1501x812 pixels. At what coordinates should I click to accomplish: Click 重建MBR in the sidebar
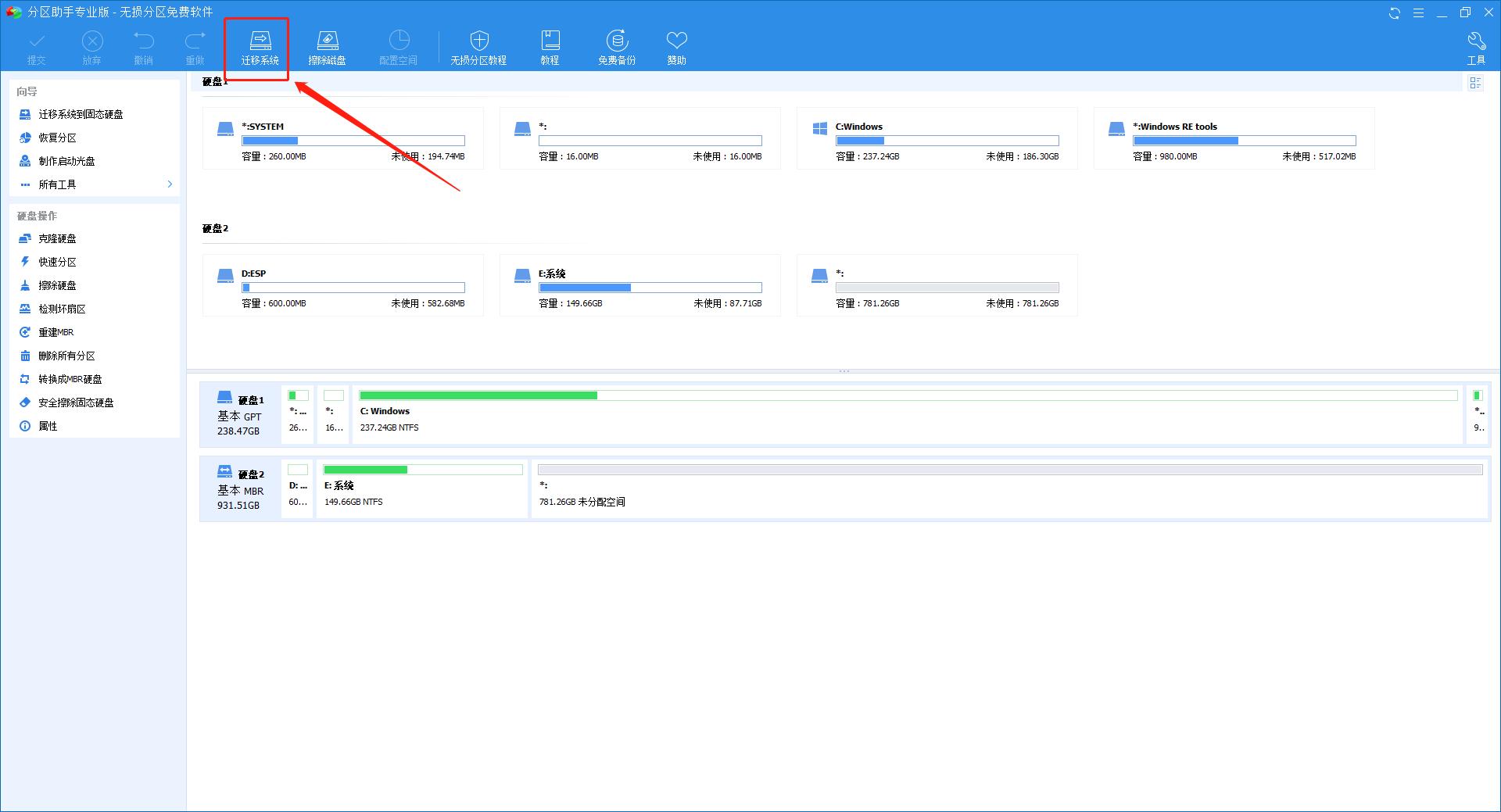pos(56,332)
